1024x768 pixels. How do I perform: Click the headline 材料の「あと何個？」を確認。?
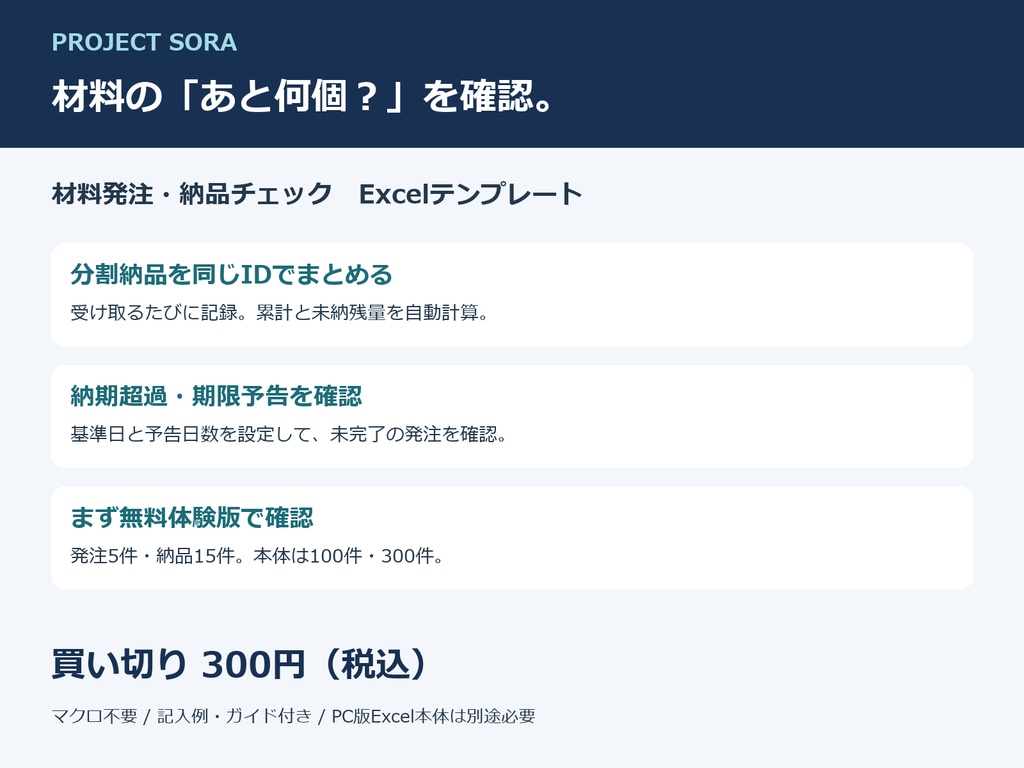coord(304,96)
